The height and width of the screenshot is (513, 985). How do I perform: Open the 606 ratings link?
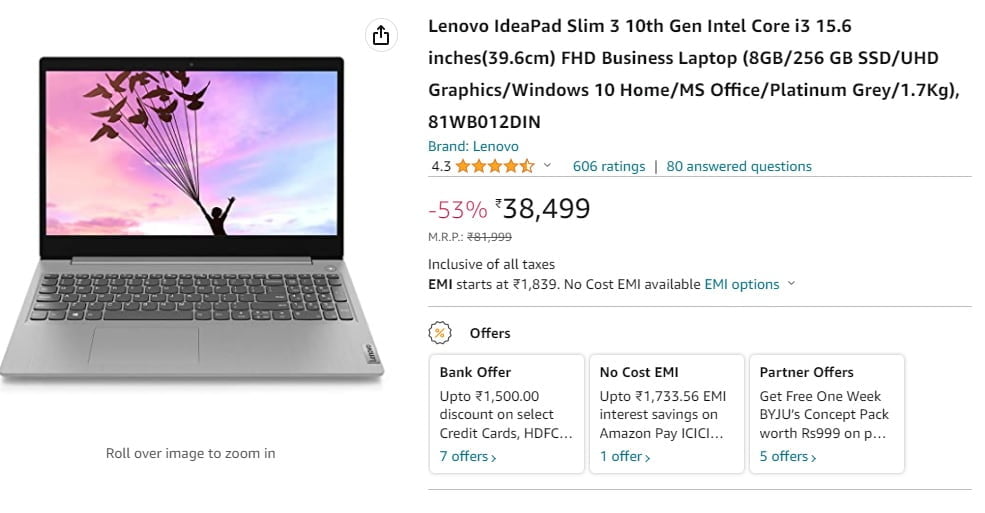pos(609,166)
